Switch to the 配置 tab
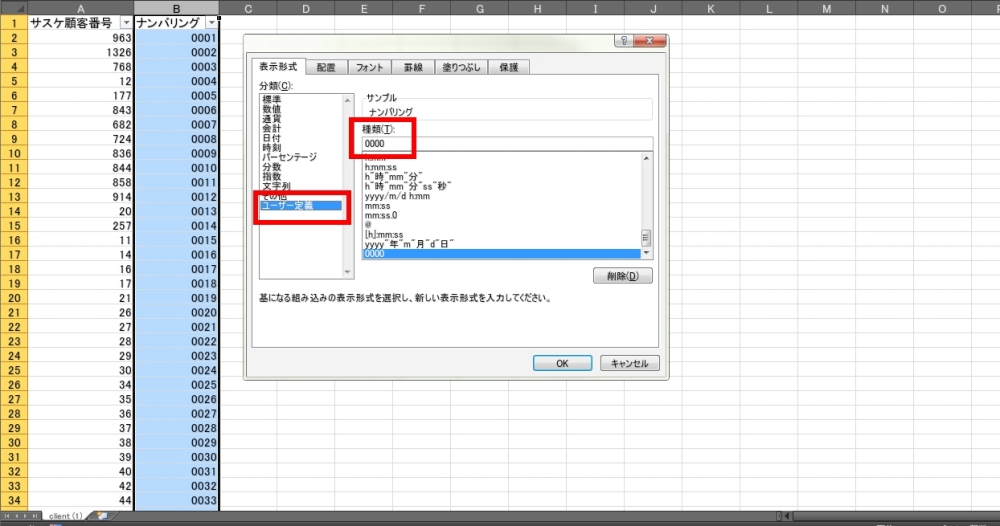Image resolution: width=1000 pixels, height=526 pixels. pos(326,68)
